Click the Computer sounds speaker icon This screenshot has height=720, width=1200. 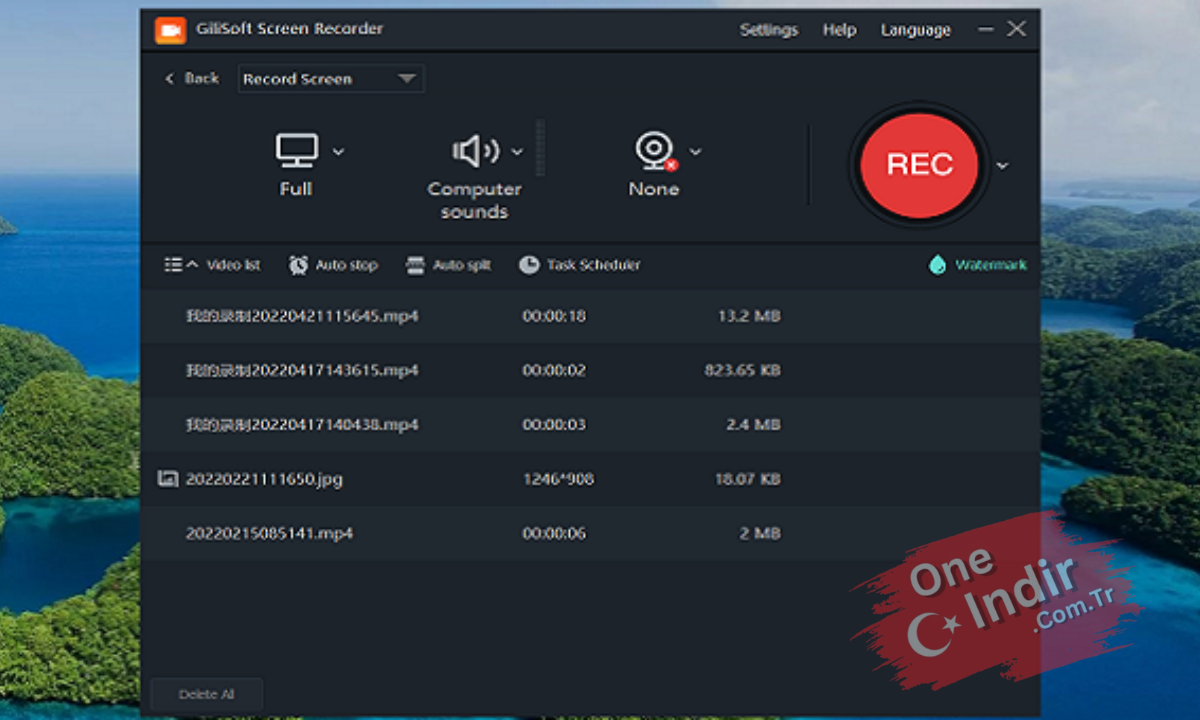point(476,151)
